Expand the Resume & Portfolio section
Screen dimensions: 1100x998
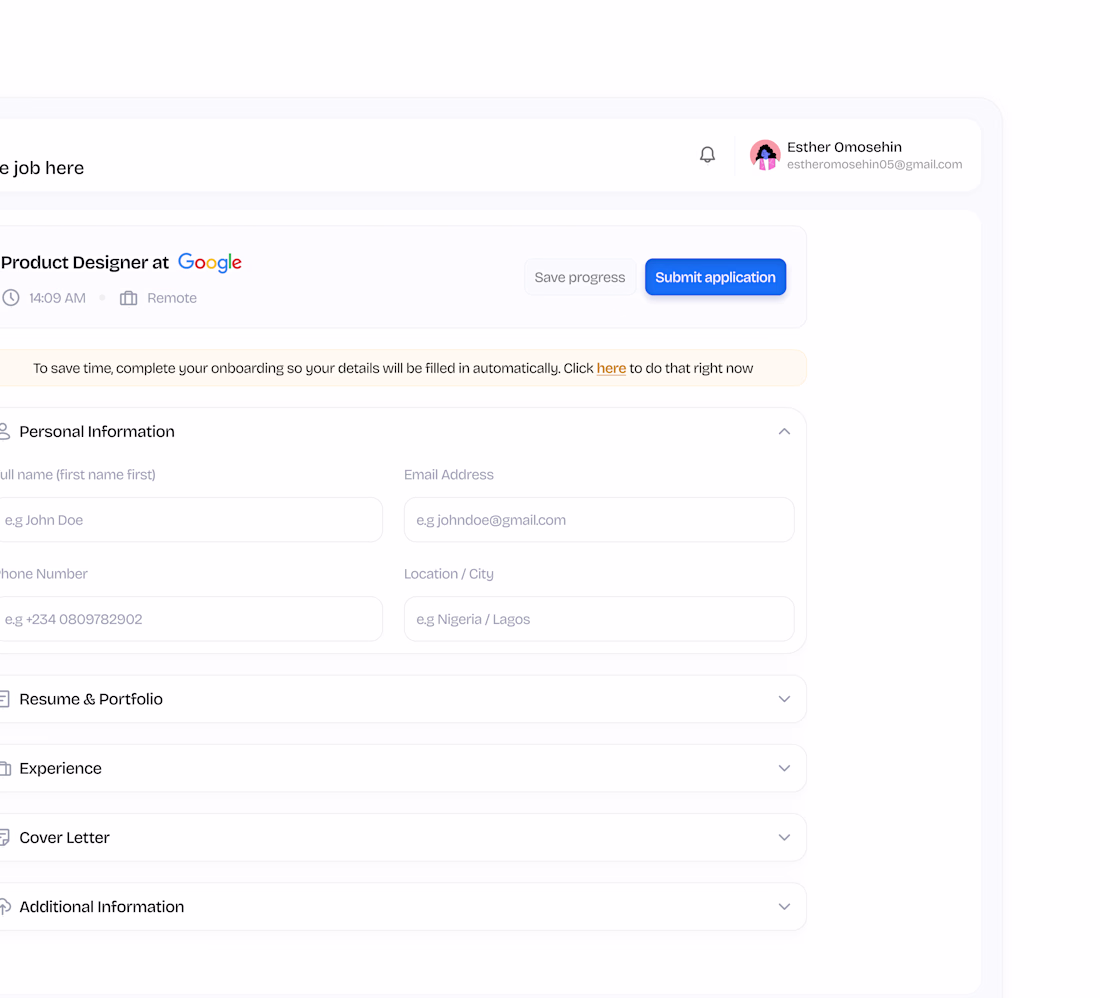point(784,699)
